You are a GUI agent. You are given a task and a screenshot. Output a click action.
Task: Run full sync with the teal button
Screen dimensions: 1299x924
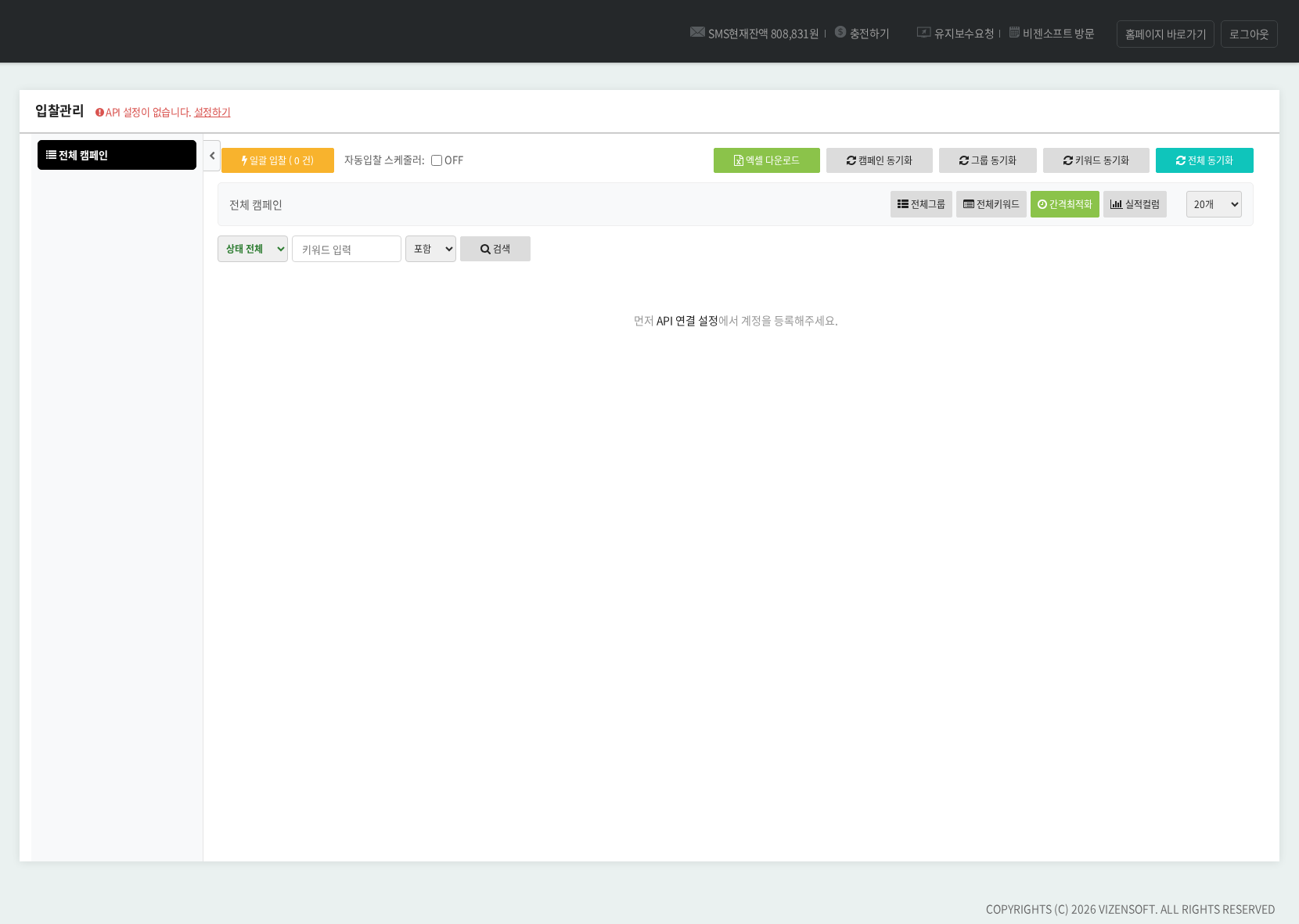click(1204, 160)
